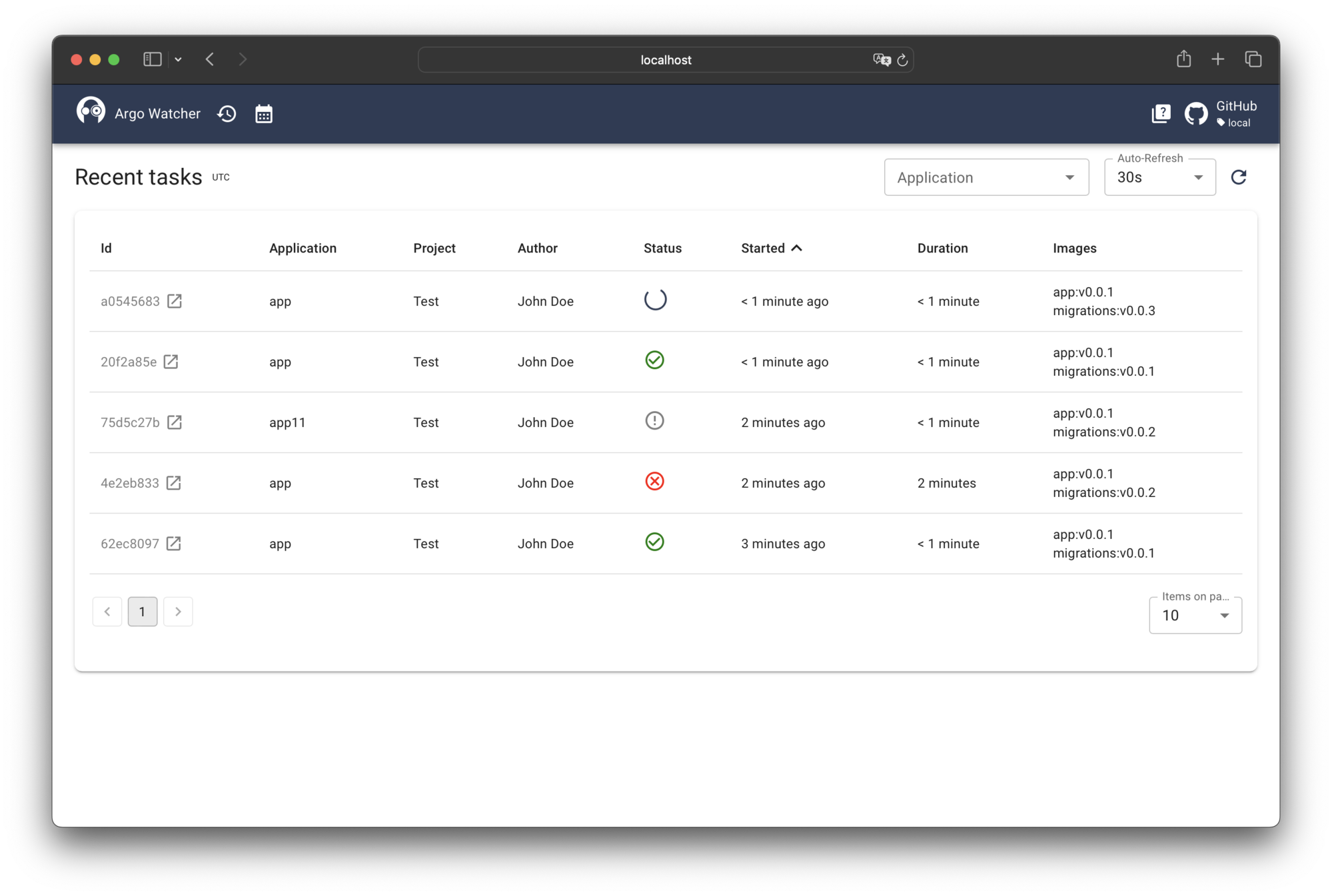Open external link for task a0545683
The image size is (1332, 896).
click(x=175, y=301)
